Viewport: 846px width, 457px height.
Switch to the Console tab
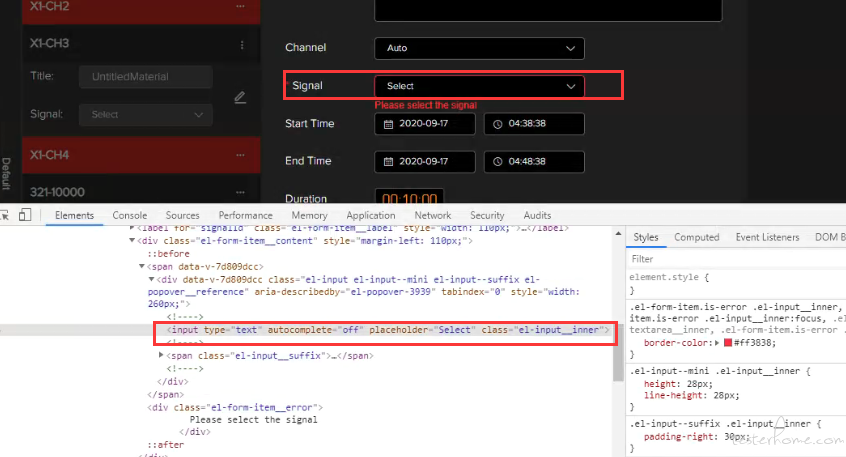(129, 215)
